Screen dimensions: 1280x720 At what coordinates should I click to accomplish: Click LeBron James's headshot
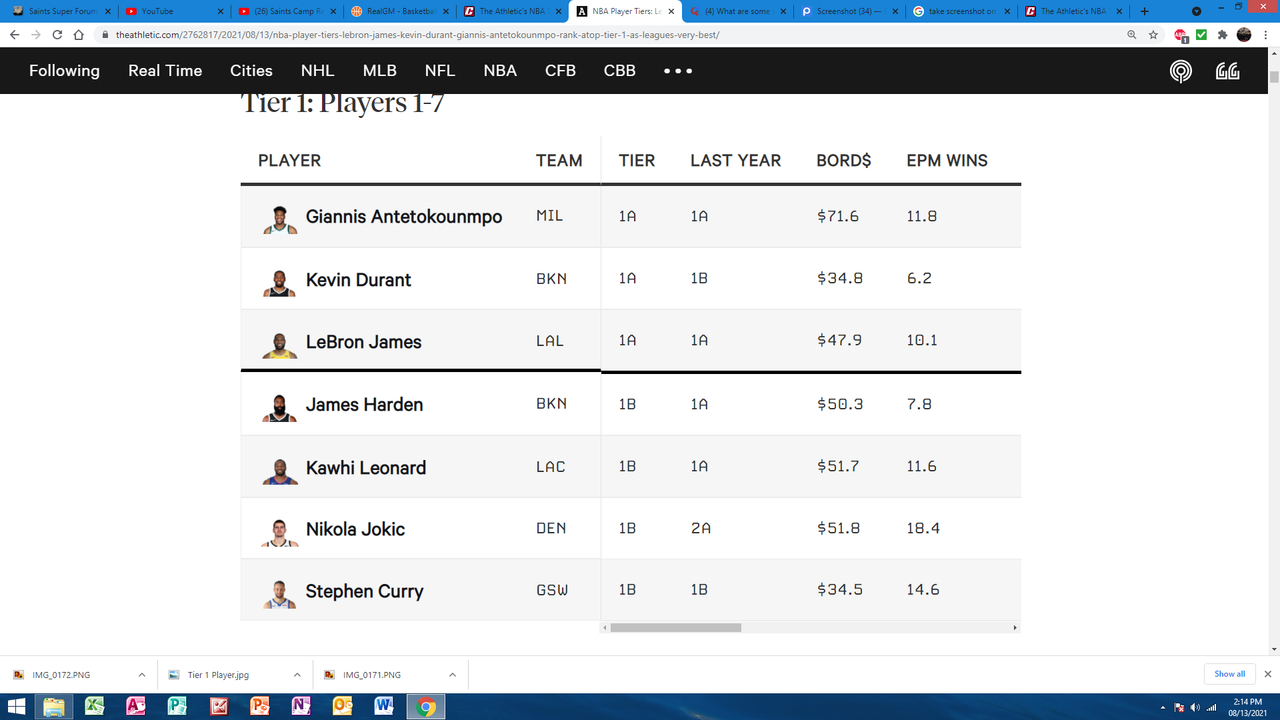[x=280, y=343]
